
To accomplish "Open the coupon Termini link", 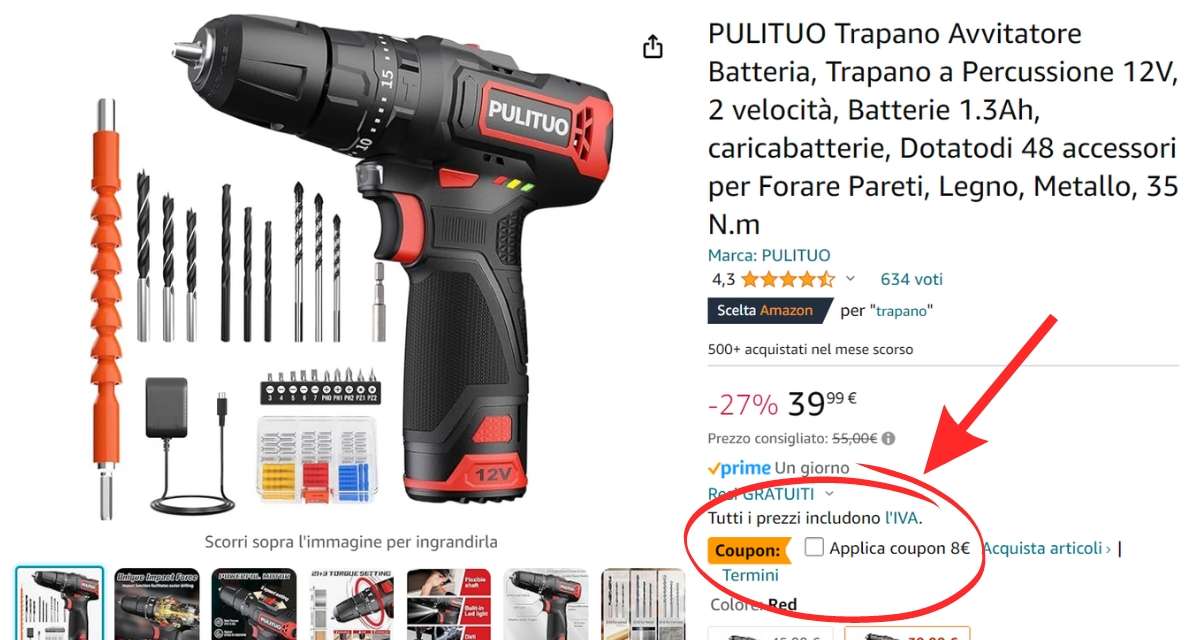I will click(x=750, y=575).
